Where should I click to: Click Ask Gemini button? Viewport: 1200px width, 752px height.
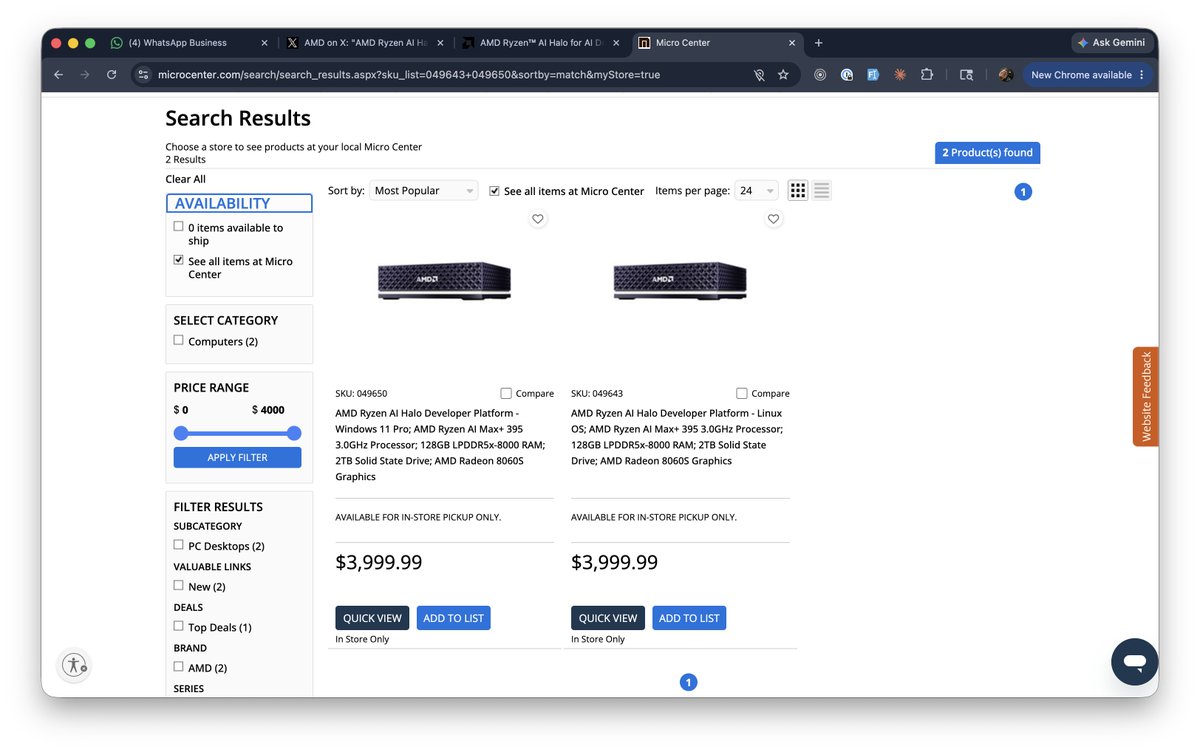[1111, 43]
